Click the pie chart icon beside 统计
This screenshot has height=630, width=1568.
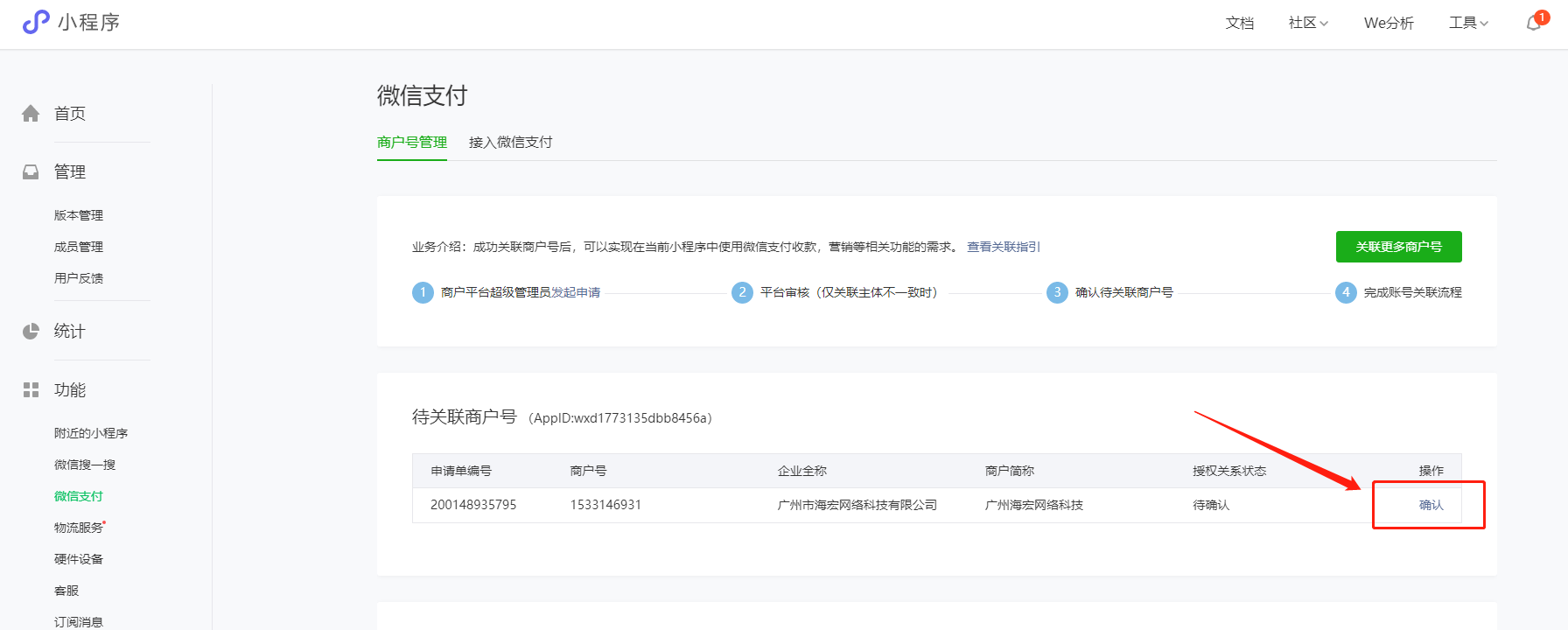point(31,331)
